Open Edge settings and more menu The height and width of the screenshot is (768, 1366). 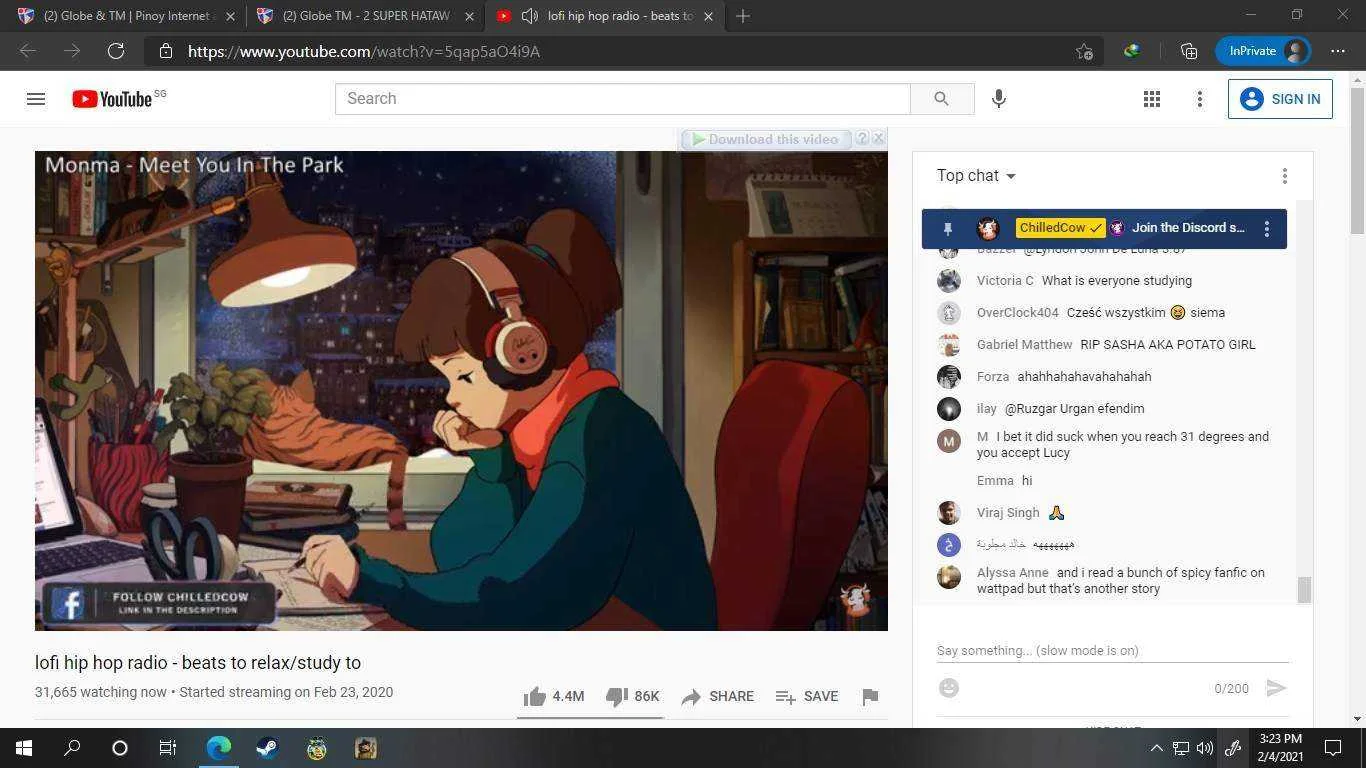coord(1338,51)
